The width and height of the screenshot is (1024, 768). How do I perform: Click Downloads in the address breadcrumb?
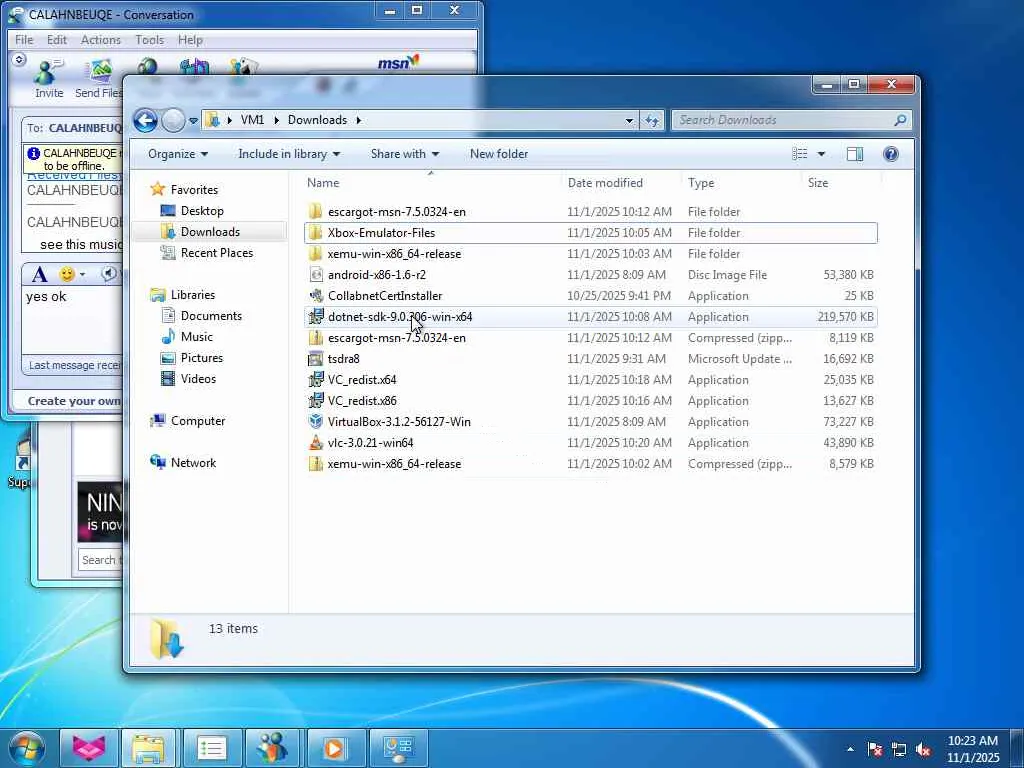point(317,120)
